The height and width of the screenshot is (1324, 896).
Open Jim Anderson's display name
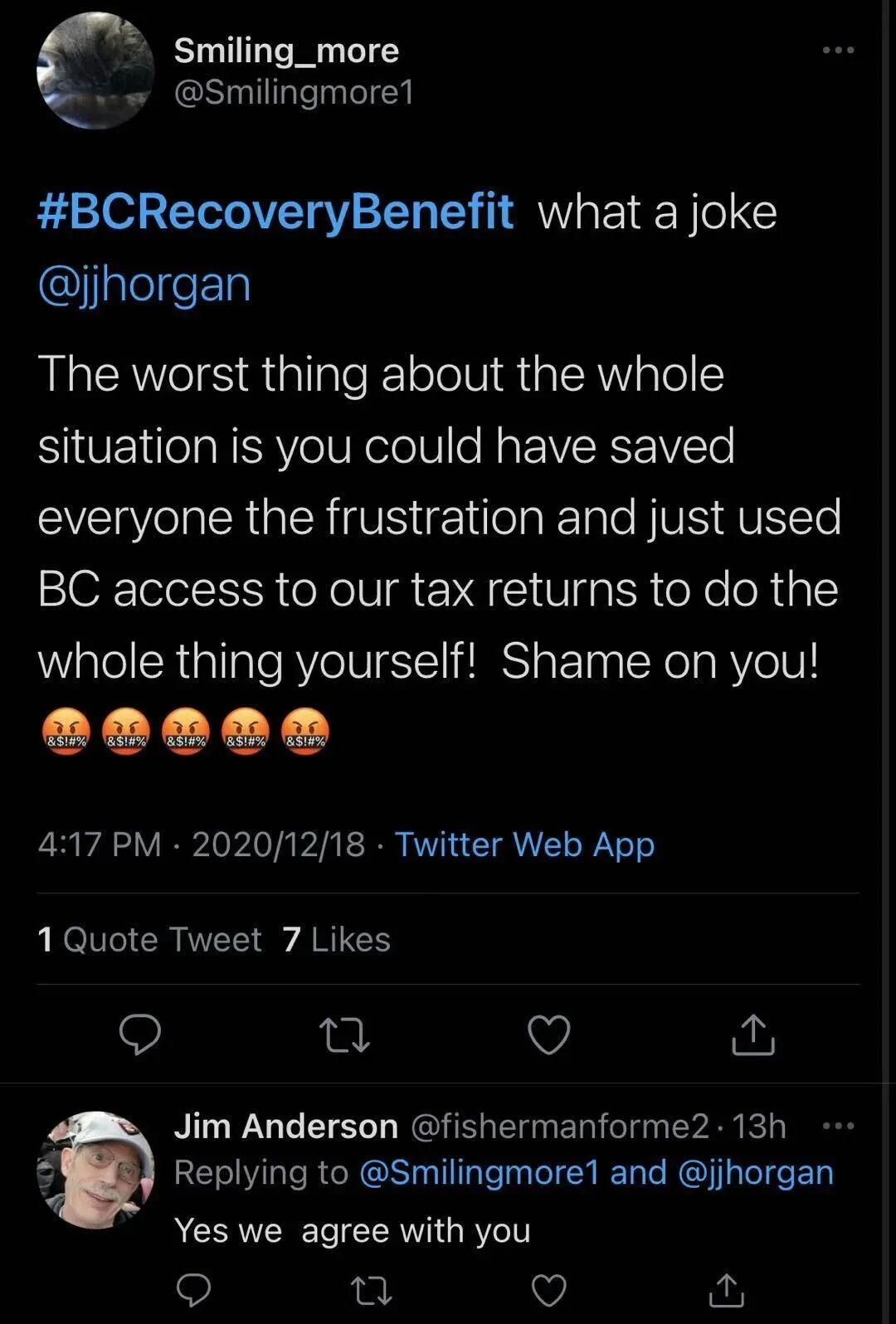pos(285,1126)
